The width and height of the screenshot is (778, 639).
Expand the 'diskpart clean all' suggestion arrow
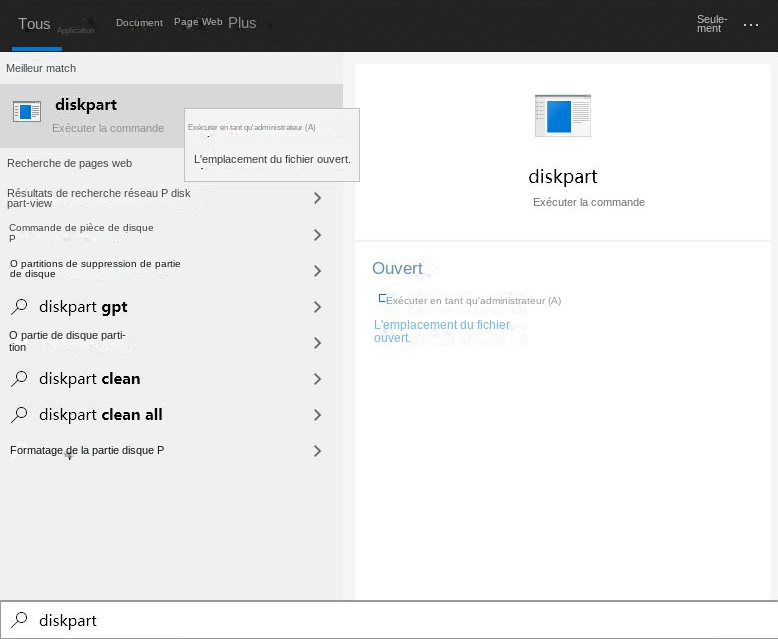(x=317, y=415)
